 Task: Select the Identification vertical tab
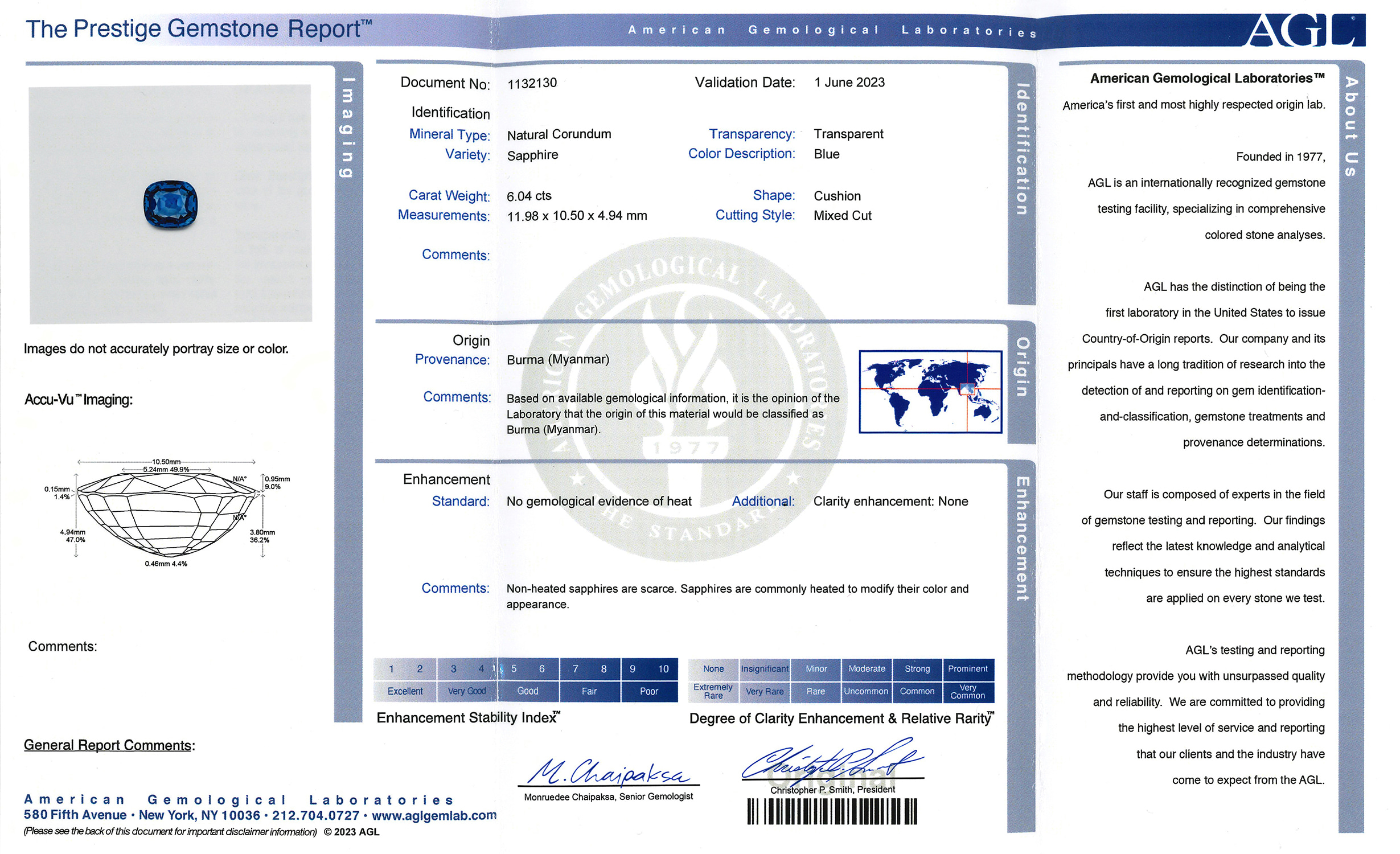(x=1022, y=149)
